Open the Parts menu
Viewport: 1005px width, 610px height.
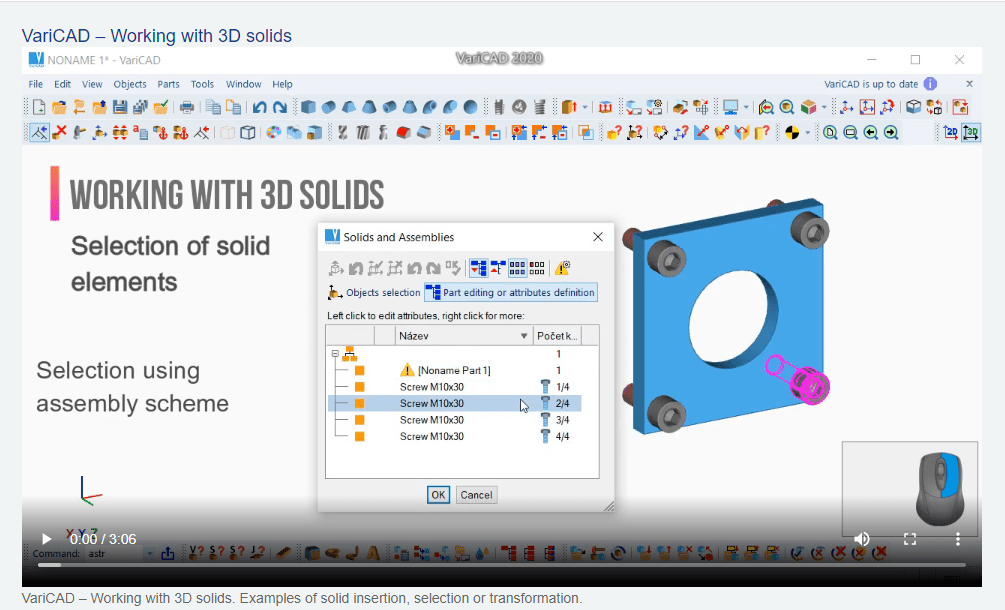click(x=168, y=84)
